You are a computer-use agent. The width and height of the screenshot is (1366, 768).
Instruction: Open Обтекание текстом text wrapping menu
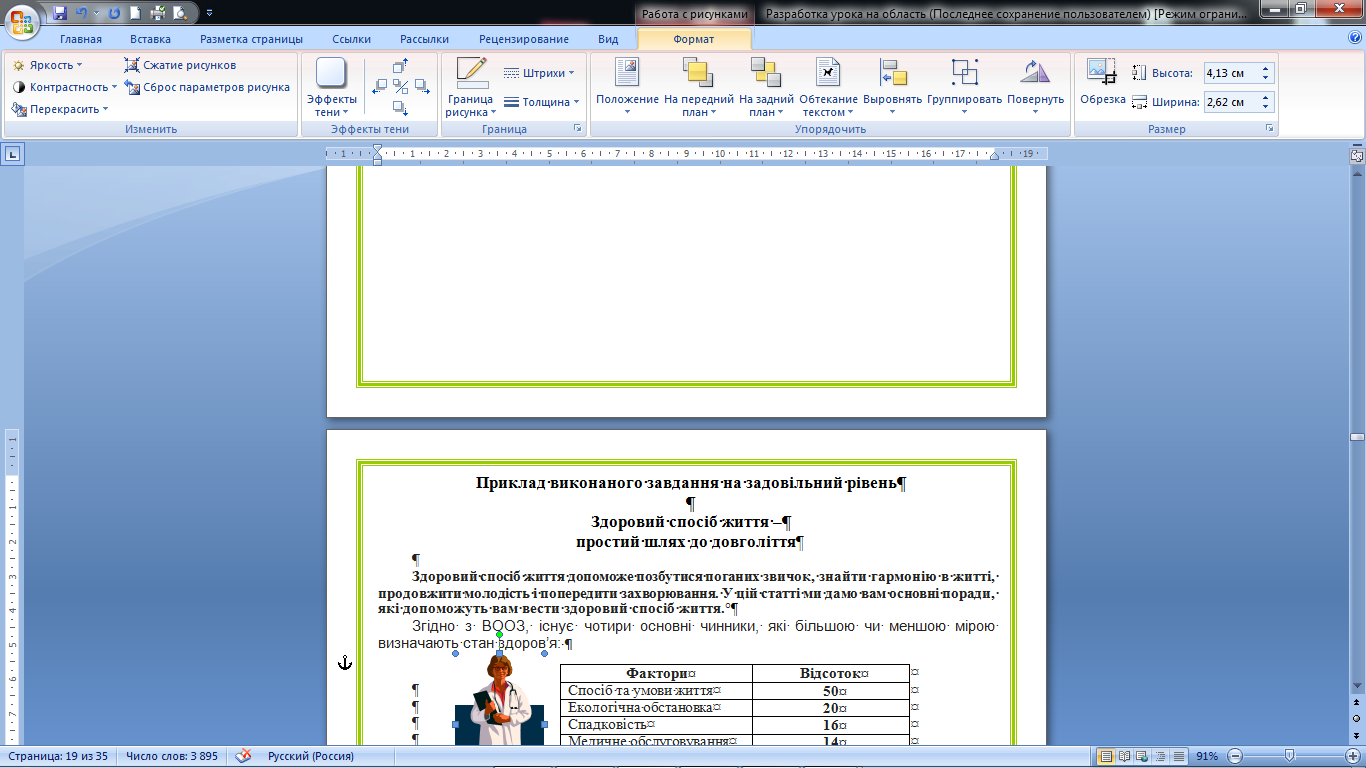pyautogui.click(x=828, y=88)
